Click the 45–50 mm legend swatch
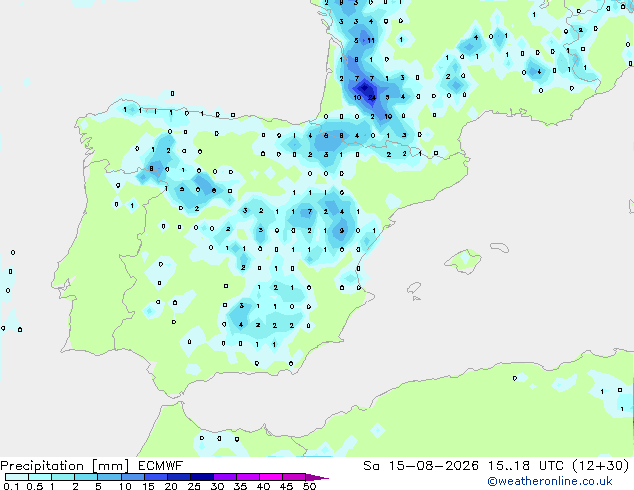The width and height of the screenshot is (634, 490). [x=294, y=477]
